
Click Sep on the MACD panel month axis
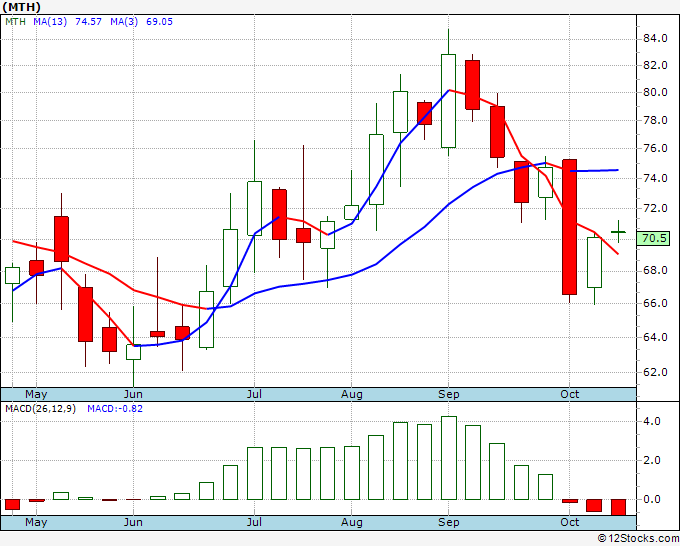pos(448,522)
